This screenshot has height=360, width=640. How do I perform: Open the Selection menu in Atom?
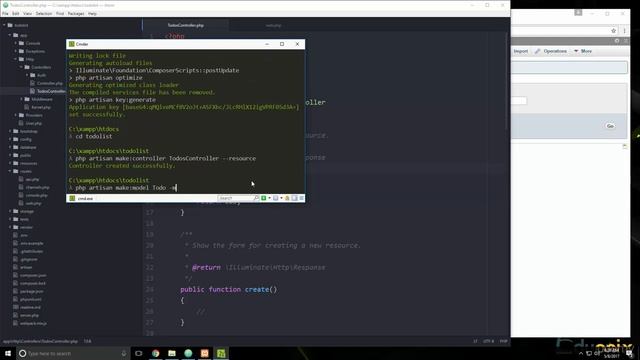pos(44,13)
